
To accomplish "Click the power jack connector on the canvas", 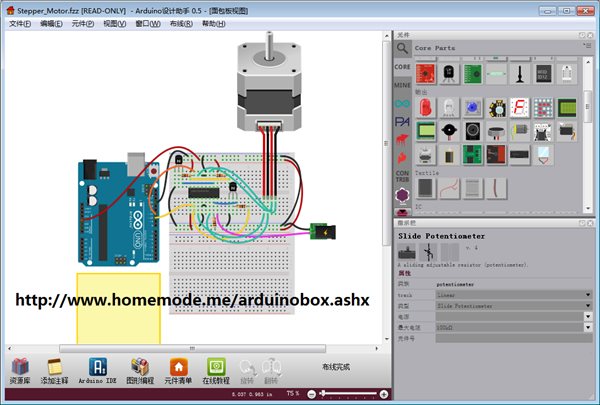I will (323, 232).
